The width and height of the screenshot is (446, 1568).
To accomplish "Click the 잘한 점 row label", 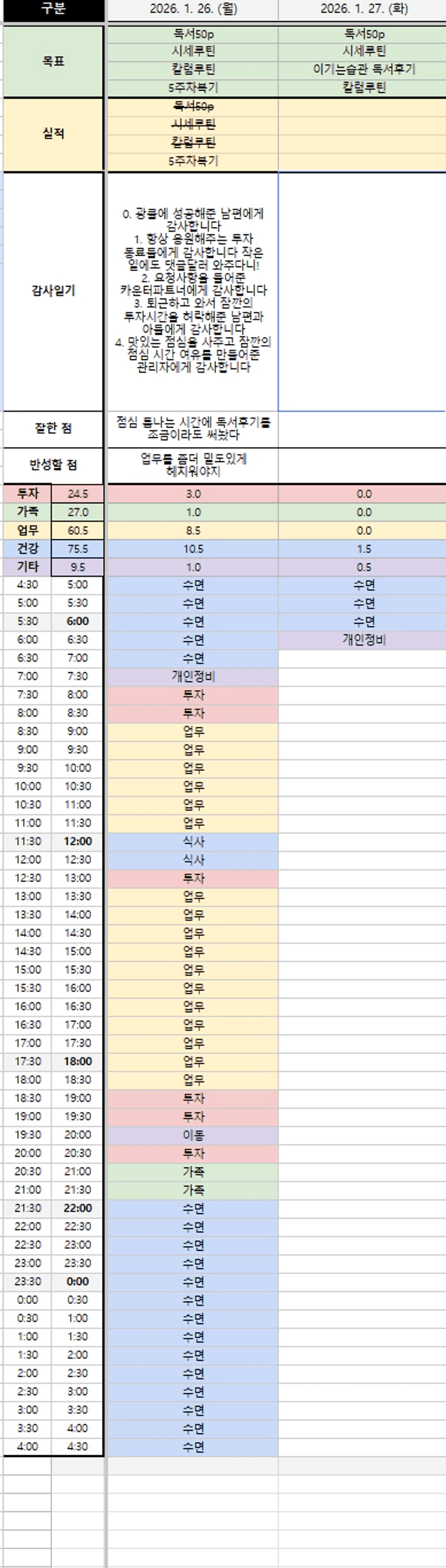I will coord(53,429).
